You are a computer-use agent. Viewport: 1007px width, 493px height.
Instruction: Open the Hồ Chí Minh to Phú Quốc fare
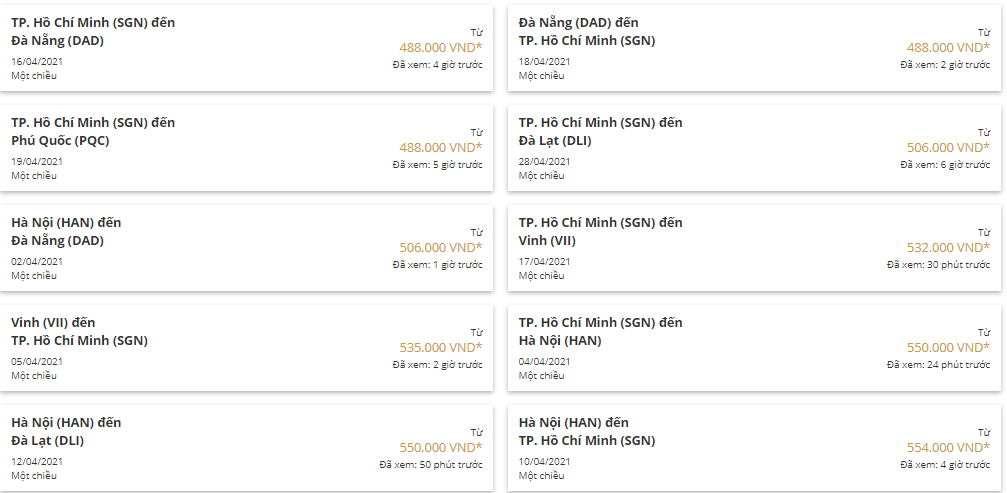(93, 131)
